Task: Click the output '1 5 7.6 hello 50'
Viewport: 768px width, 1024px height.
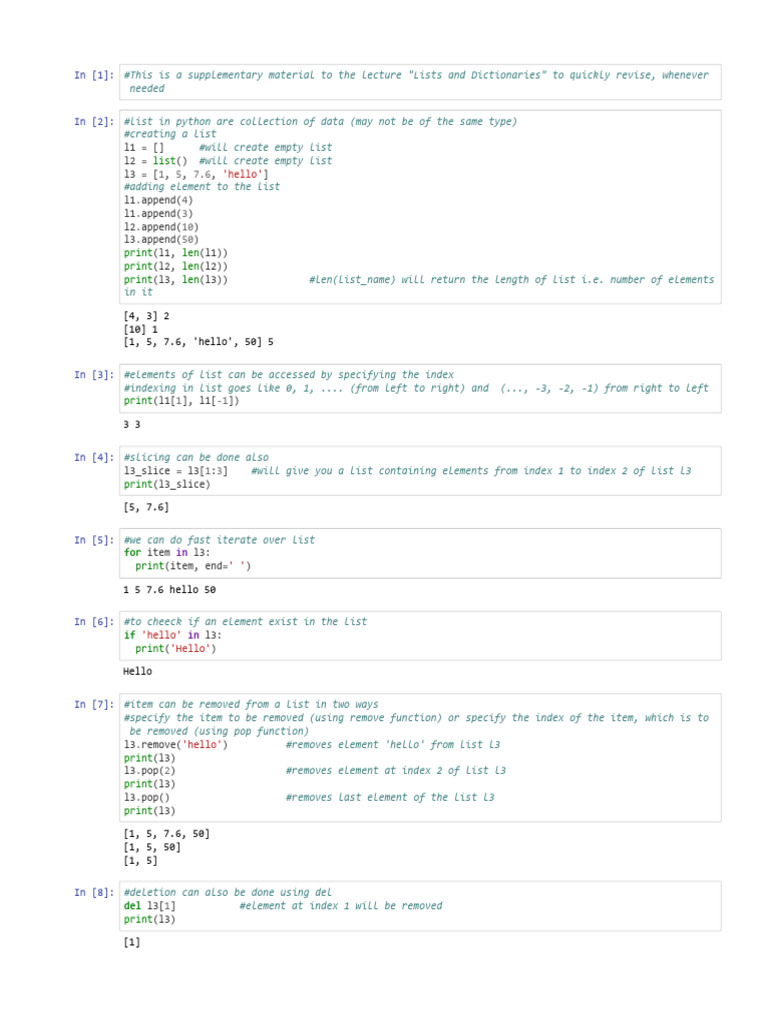Action: 170,590
